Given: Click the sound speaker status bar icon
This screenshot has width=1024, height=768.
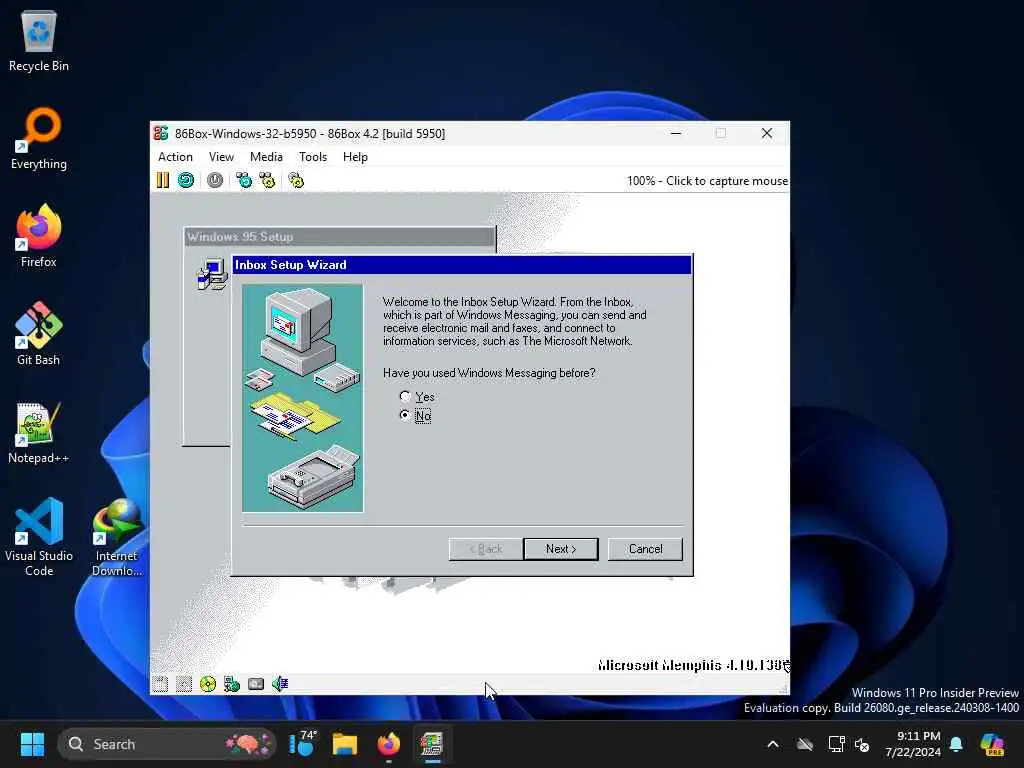Looking at the screenshot, I should click(x=280, y=684).
